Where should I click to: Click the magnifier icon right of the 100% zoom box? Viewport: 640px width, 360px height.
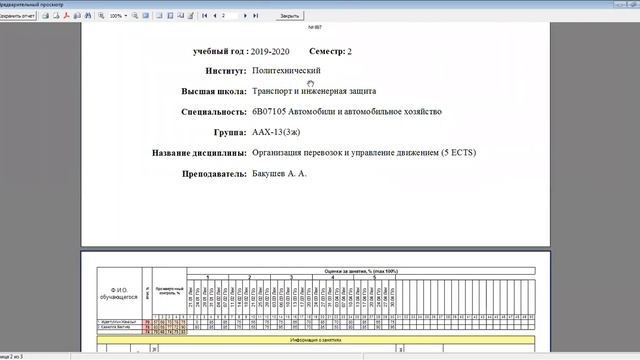pos(135,16)
